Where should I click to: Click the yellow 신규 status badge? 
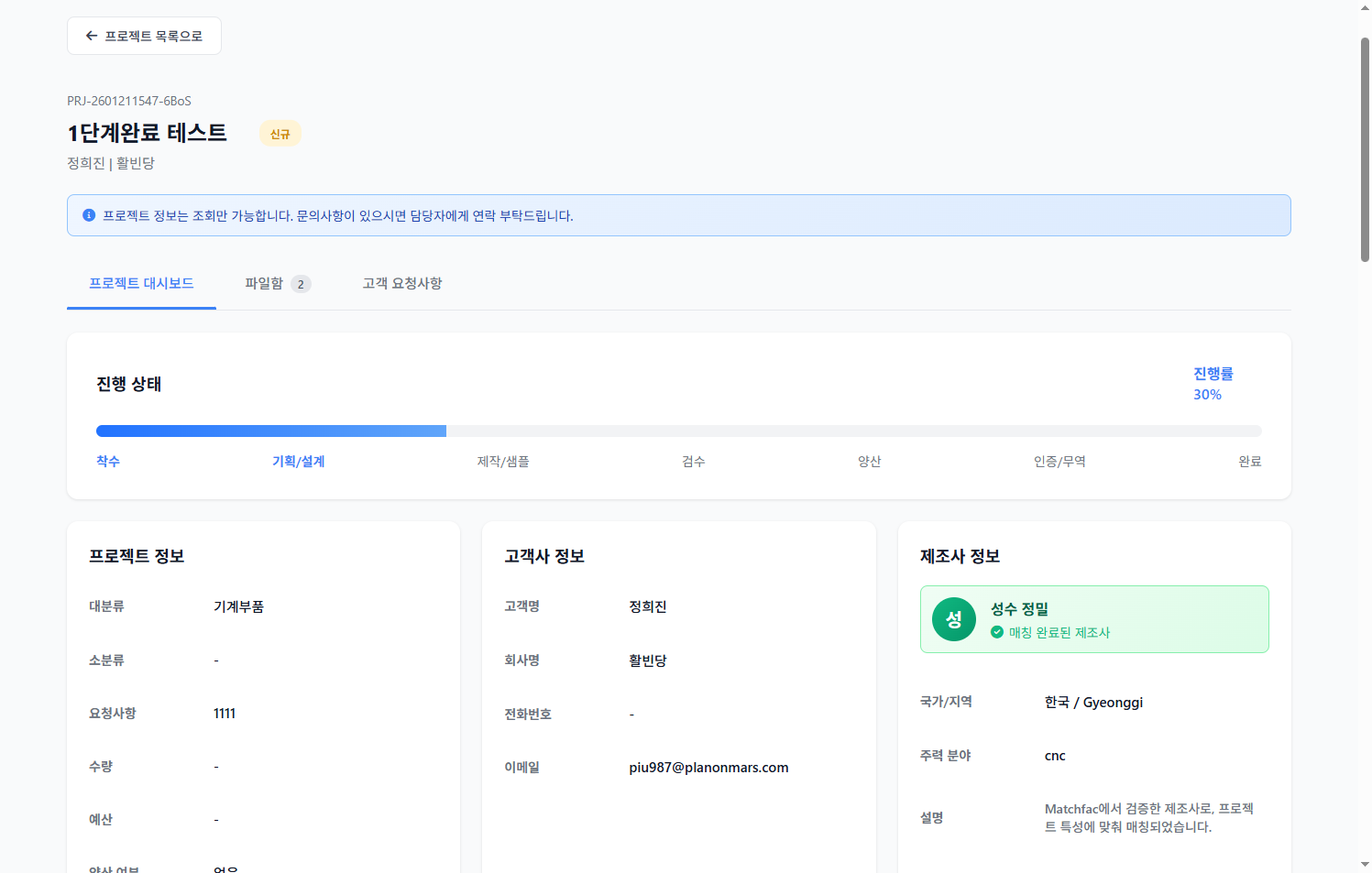(x=280, y=133)
